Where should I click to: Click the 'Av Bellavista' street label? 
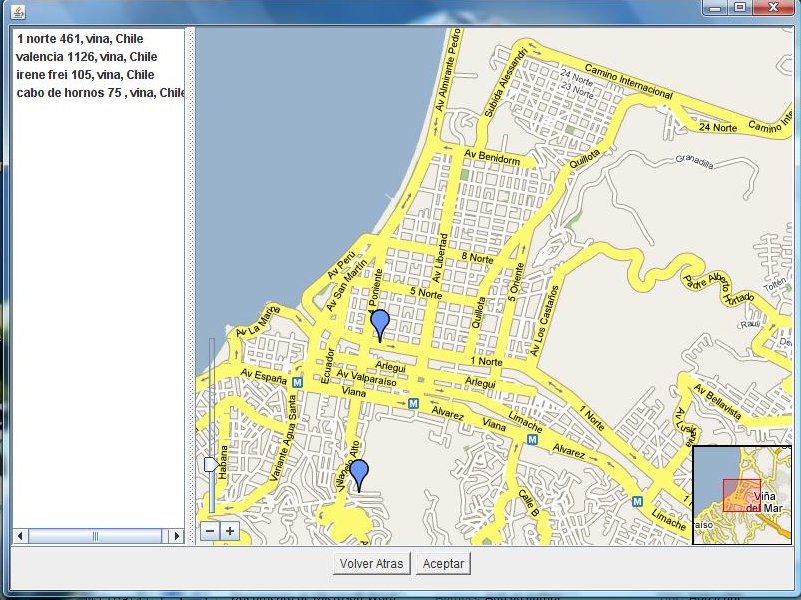click(717, 402)
